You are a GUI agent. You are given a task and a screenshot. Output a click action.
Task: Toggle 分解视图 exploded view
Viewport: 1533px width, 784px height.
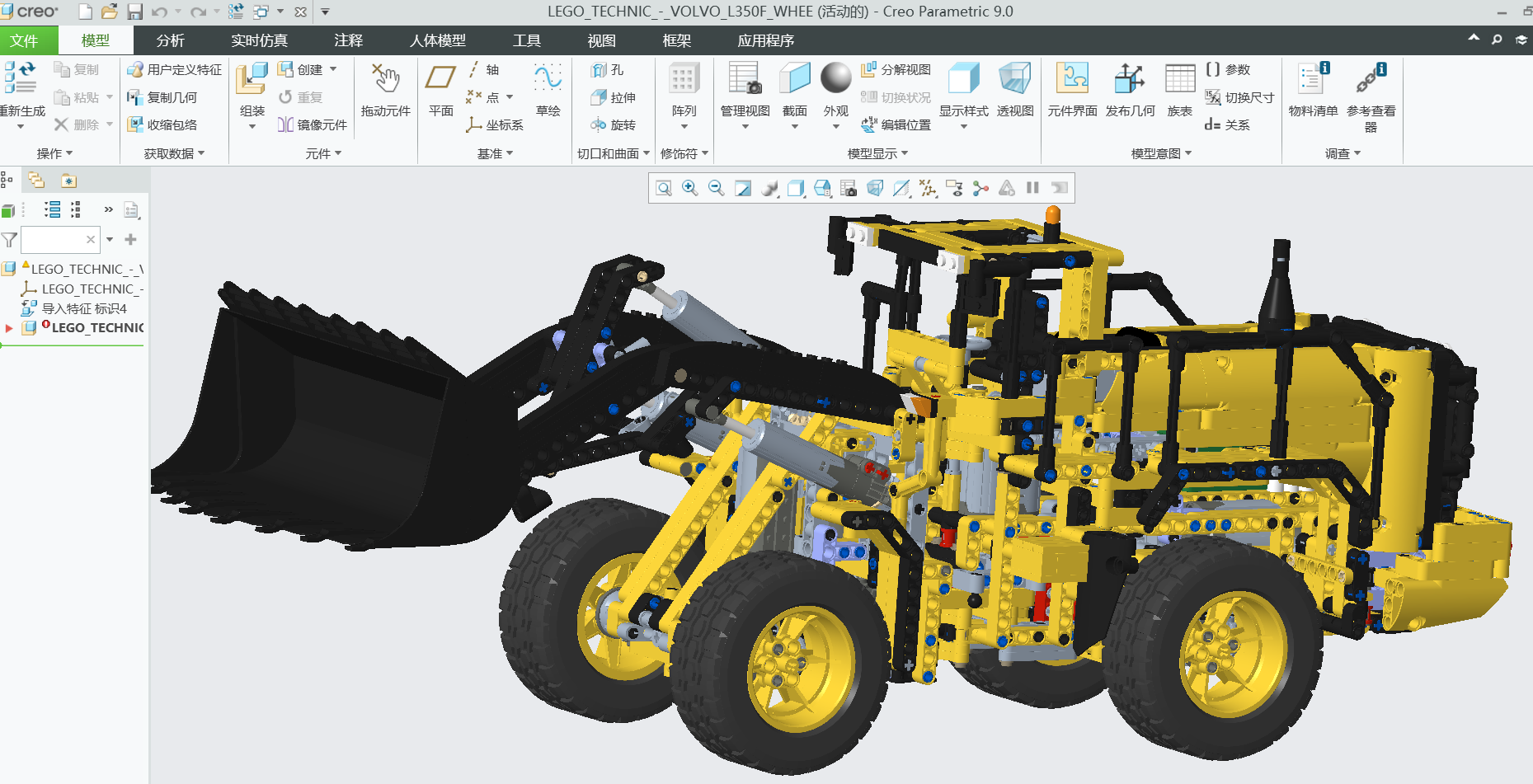pos(896,70)
